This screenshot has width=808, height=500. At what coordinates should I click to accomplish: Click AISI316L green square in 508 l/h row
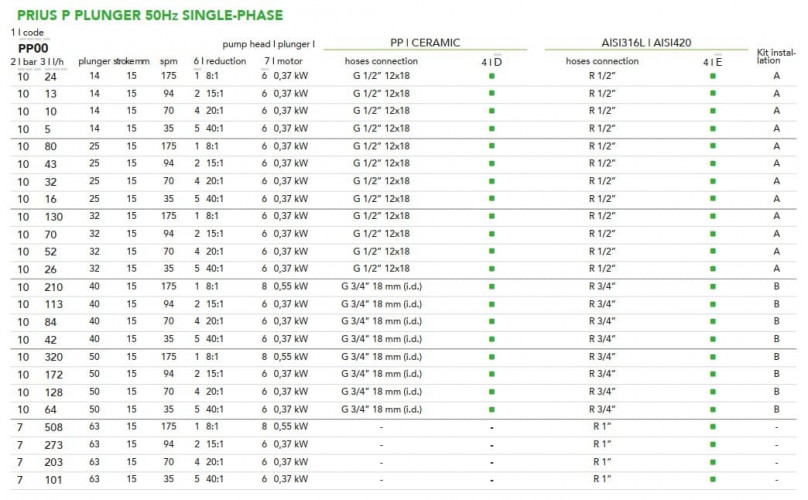pos(712,427)
